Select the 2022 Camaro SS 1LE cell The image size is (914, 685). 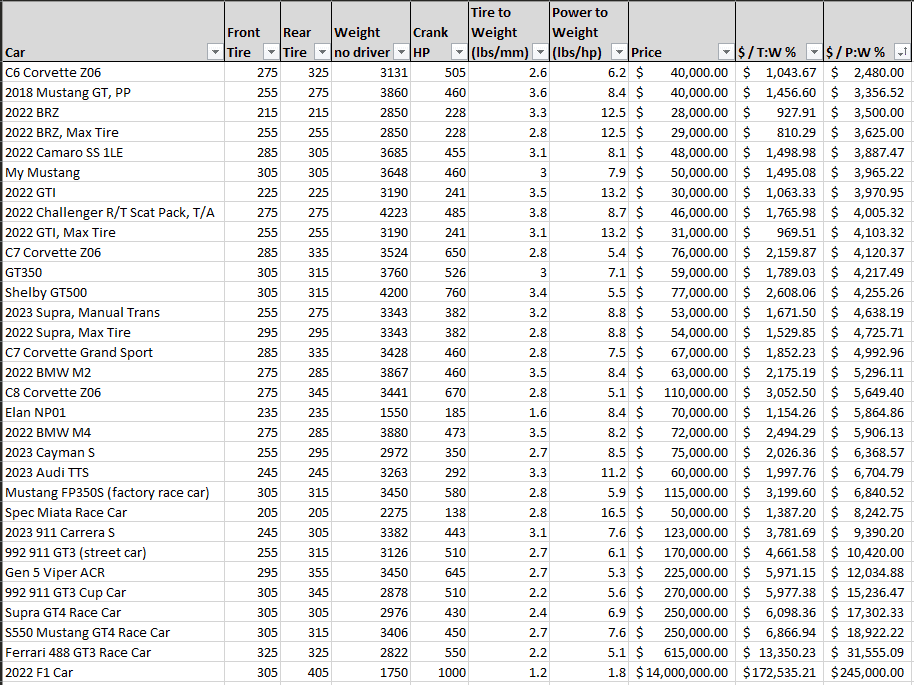[x=113, y=152]
